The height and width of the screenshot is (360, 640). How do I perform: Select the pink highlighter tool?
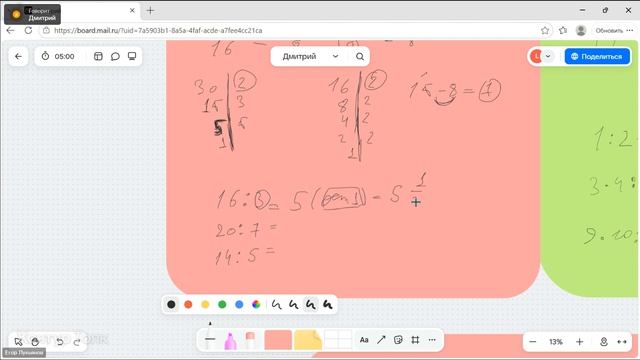pyautogui.click(x=230, y=340)
